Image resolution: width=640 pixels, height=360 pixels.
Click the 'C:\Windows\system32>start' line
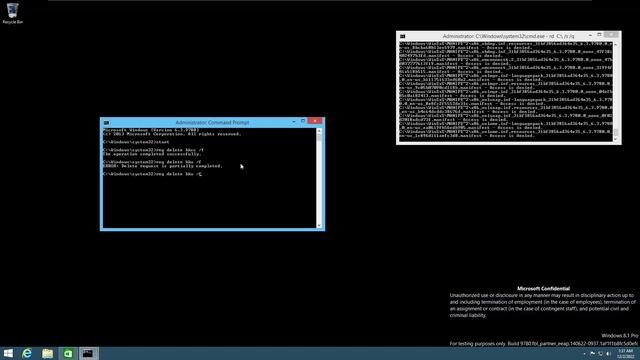[136, 142]
